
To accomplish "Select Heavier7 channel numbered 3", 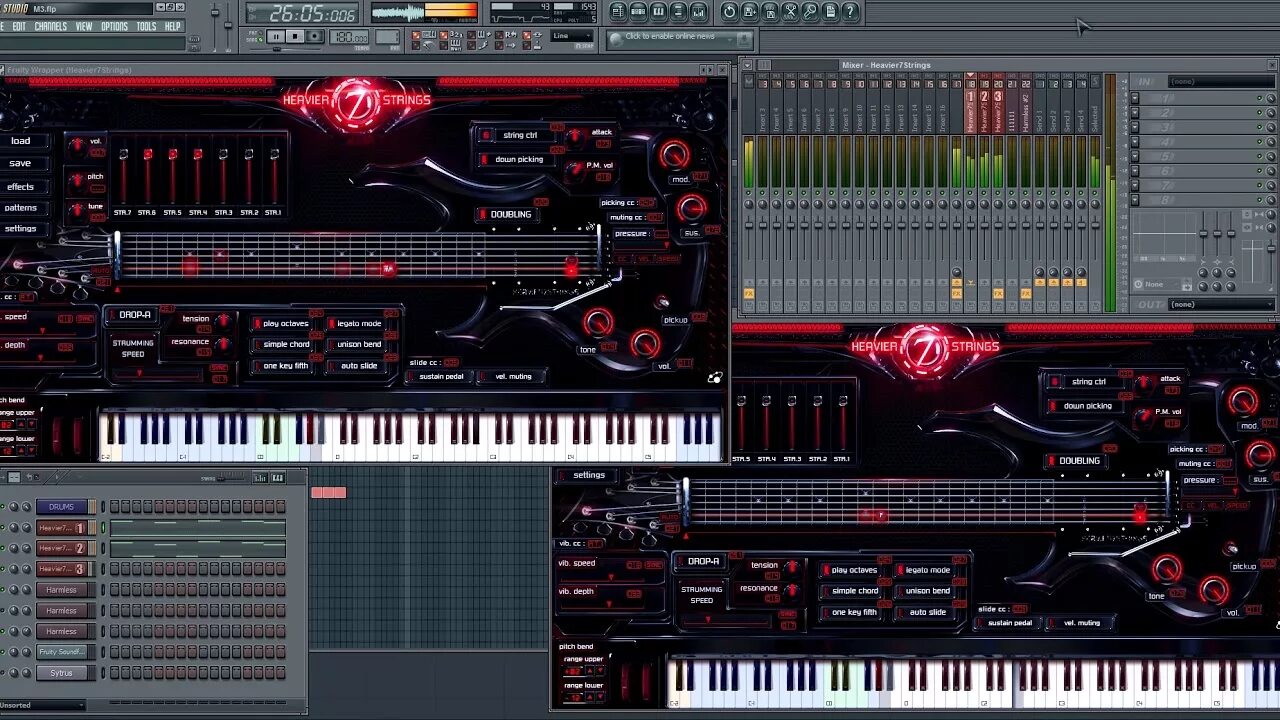I will (62, 569).
